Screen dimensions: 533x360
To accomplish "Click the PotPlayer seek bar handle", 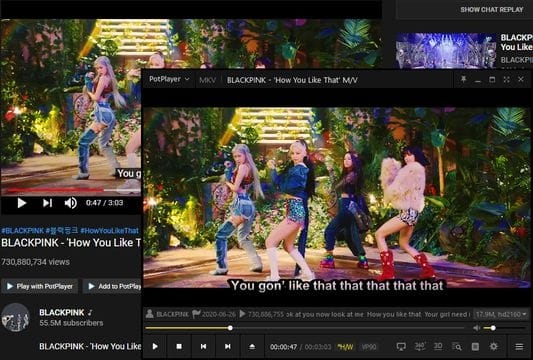I will [230, 328].
